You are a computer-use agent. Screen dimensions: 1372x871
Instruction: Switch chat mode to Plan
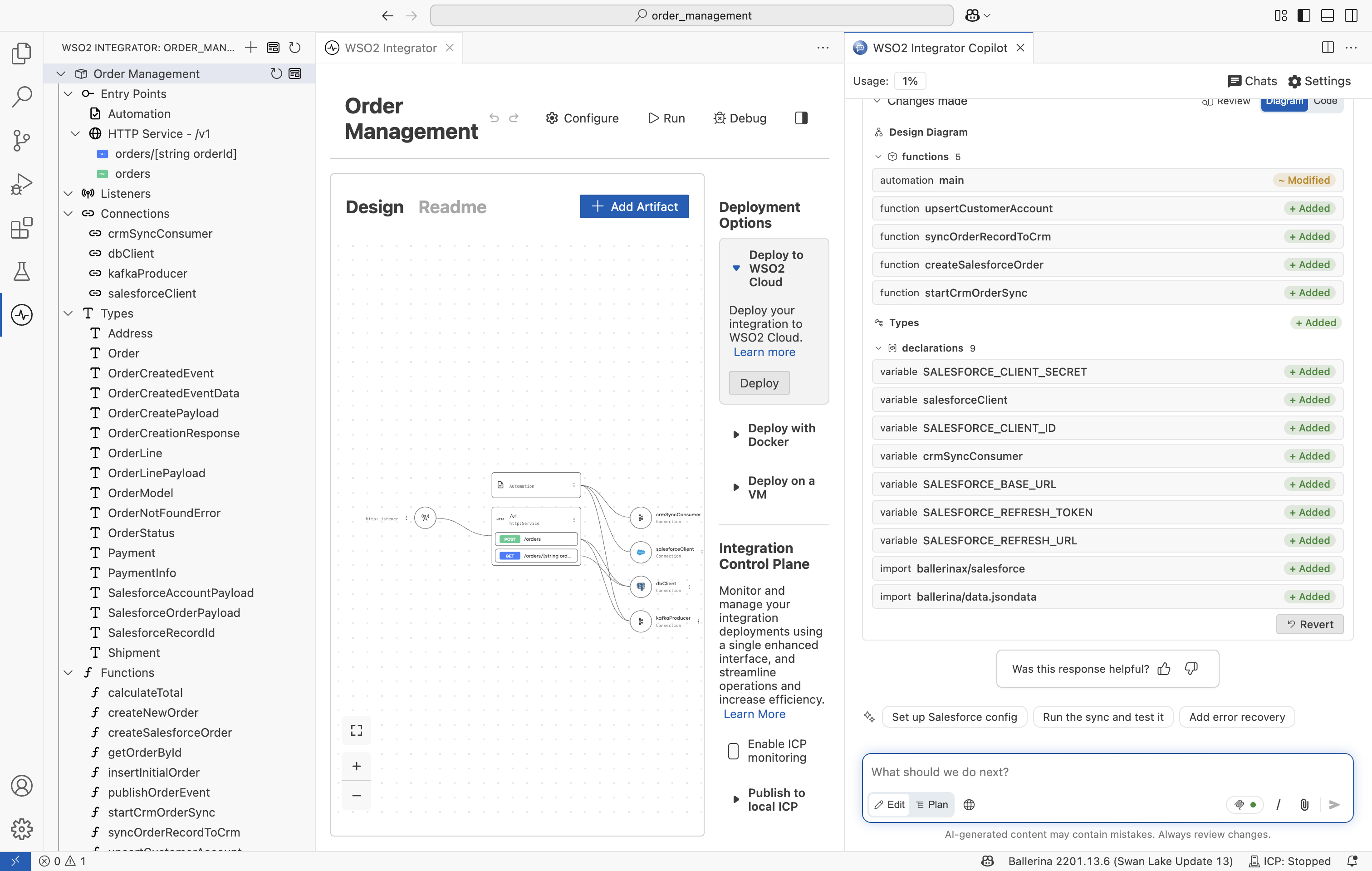point(932,804)
